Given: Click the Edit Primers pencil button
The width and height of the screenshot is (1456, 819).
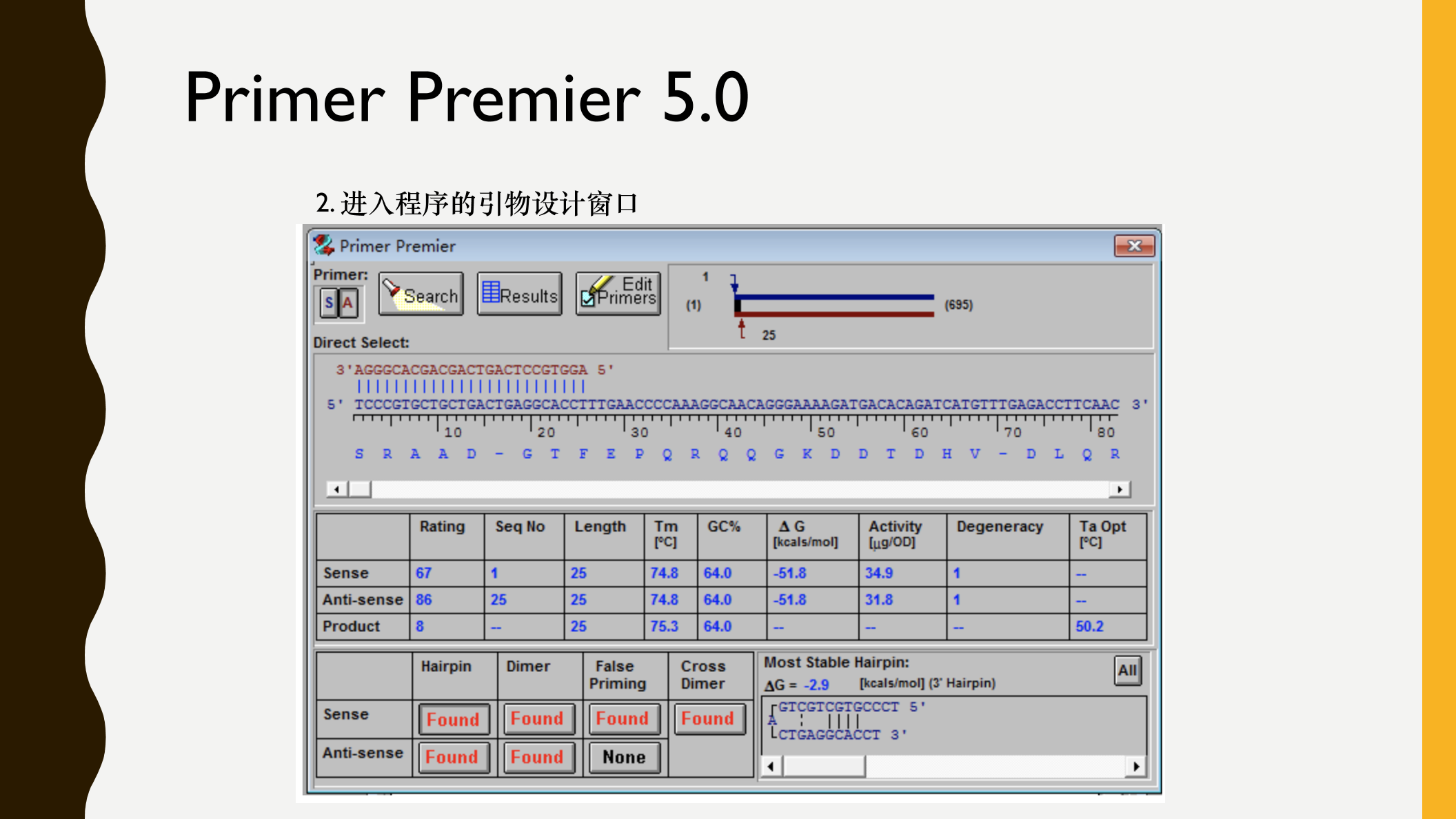Looking at the screenshot, I should click(618, 294).
